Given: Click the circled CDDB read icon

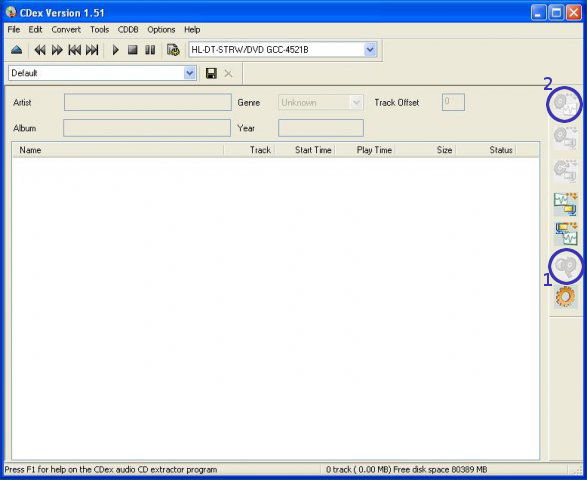Looking at the screenshot, I should [x=566, y=266].
